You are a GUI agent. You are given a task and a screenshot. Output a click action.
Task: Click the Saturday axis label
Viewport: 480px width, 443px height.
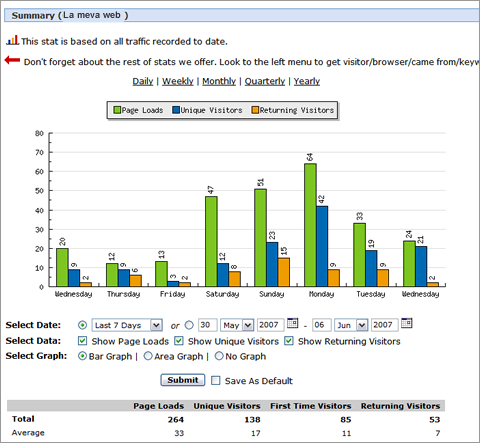pos(222,294)
